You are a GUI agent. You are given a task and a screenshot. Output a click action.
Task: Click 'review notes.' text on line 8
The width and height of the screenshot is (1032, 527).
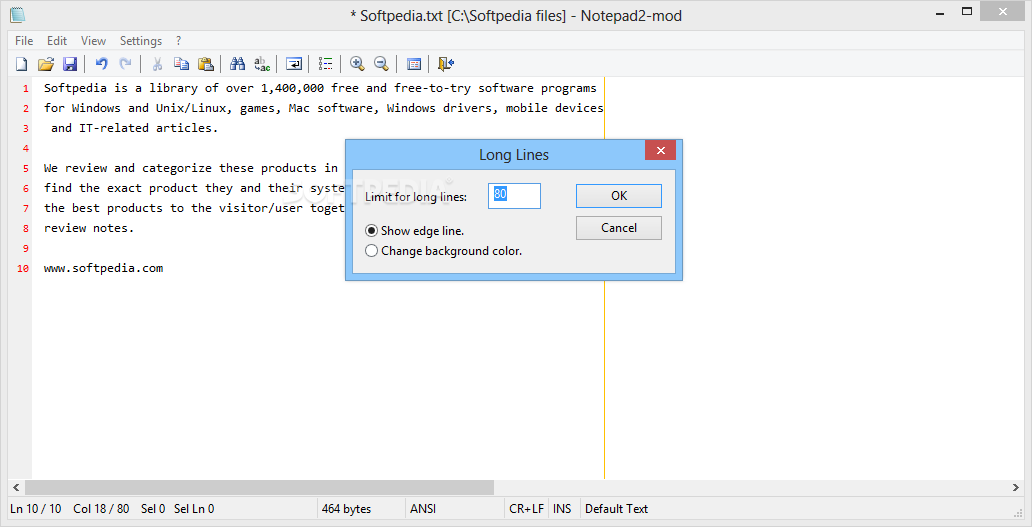coord(89,228)
